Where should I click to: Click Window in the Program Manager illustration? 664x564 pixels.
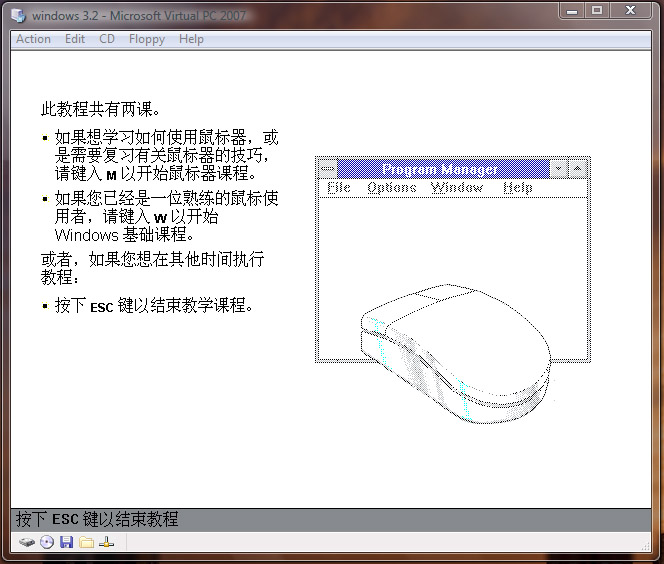pyautogui.click(x=456, y=187)
